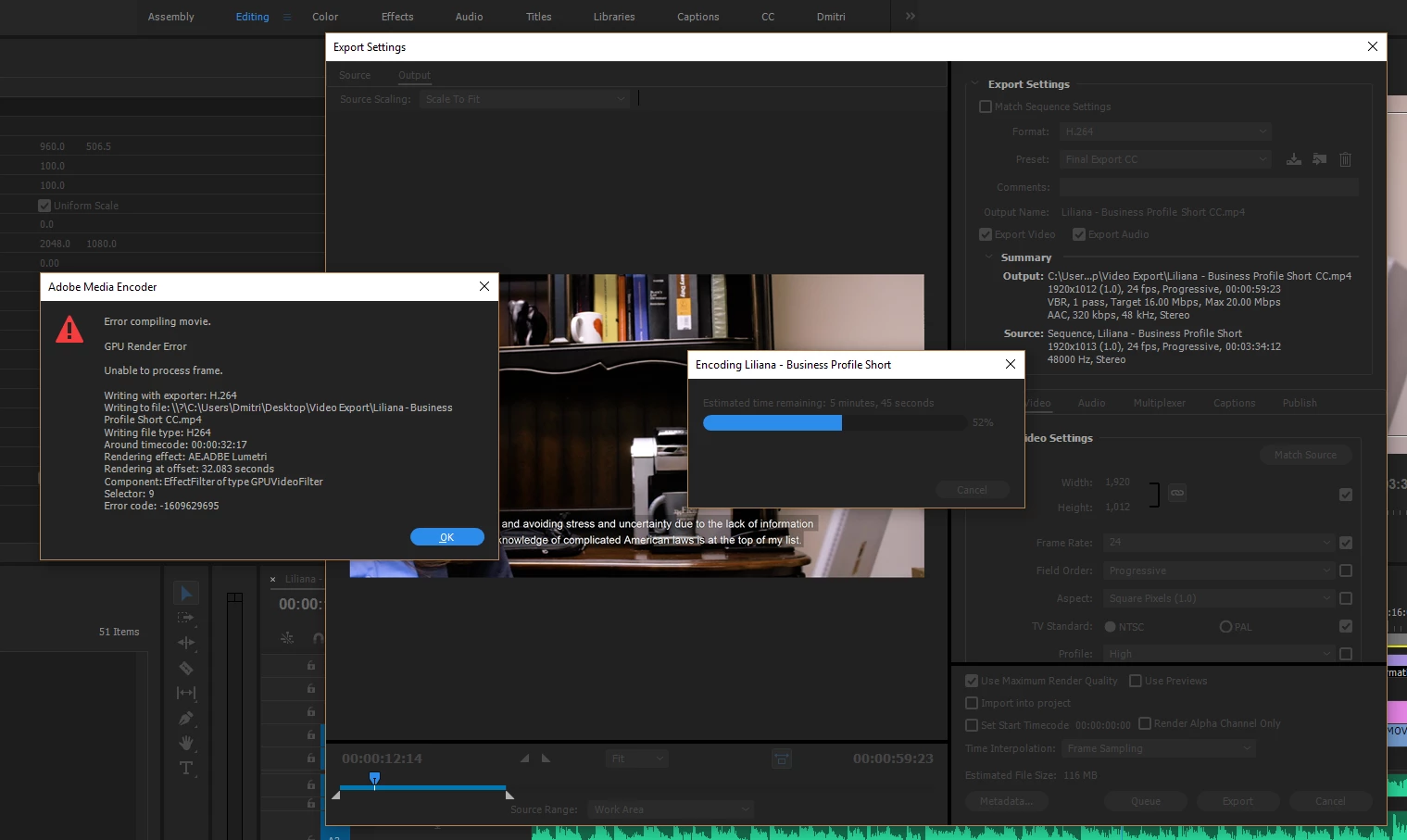This screenshot has height=840, width=1407.
Task: Click the topmost track lock icon
Action: [311, 666]
